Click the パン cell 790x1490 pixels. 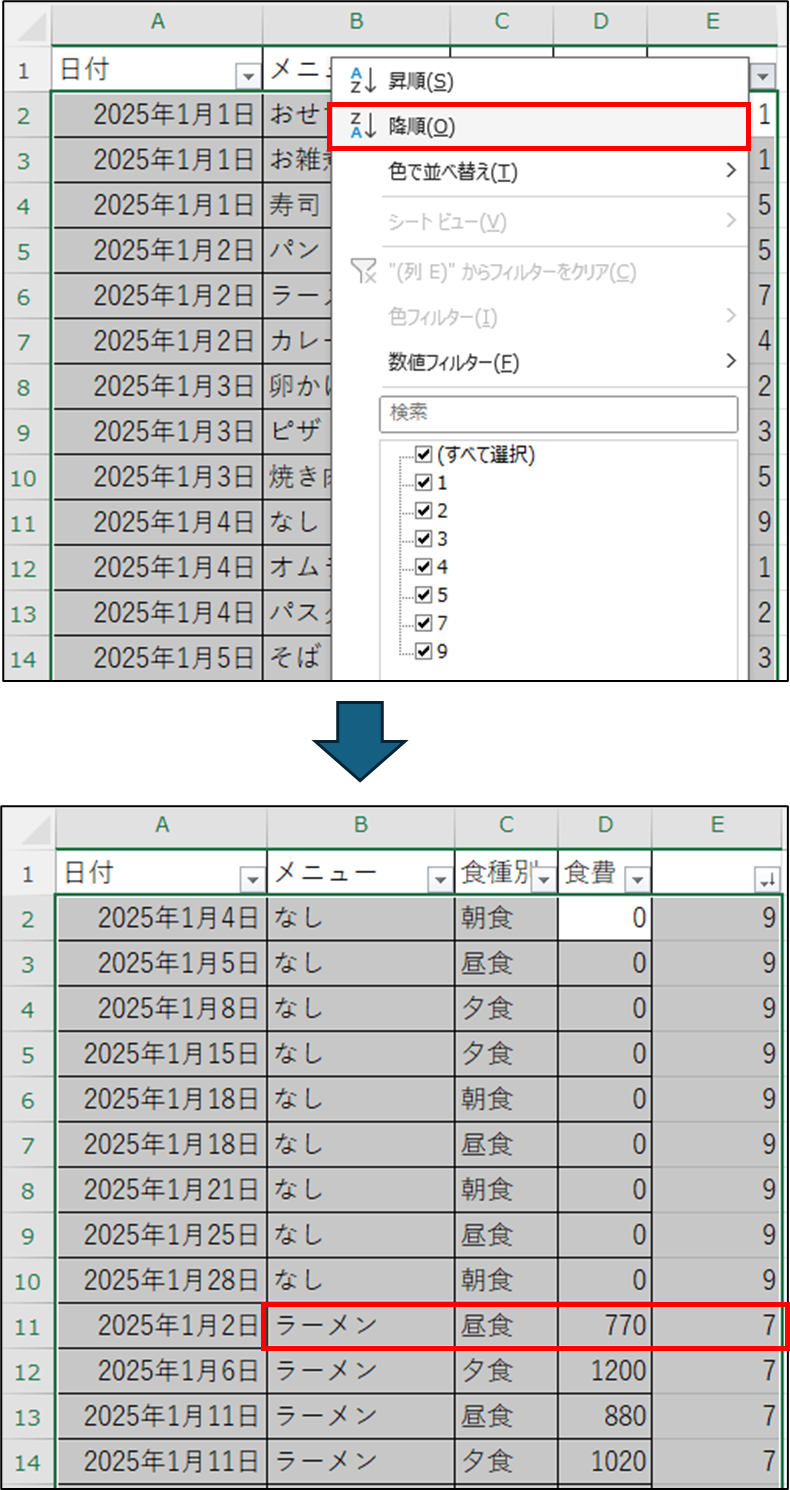pos(296,251)
